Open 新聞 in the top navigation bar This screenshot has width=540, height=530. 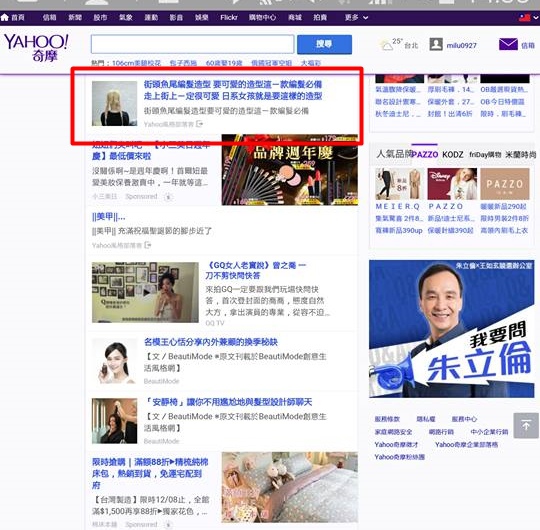pos(75,17)
